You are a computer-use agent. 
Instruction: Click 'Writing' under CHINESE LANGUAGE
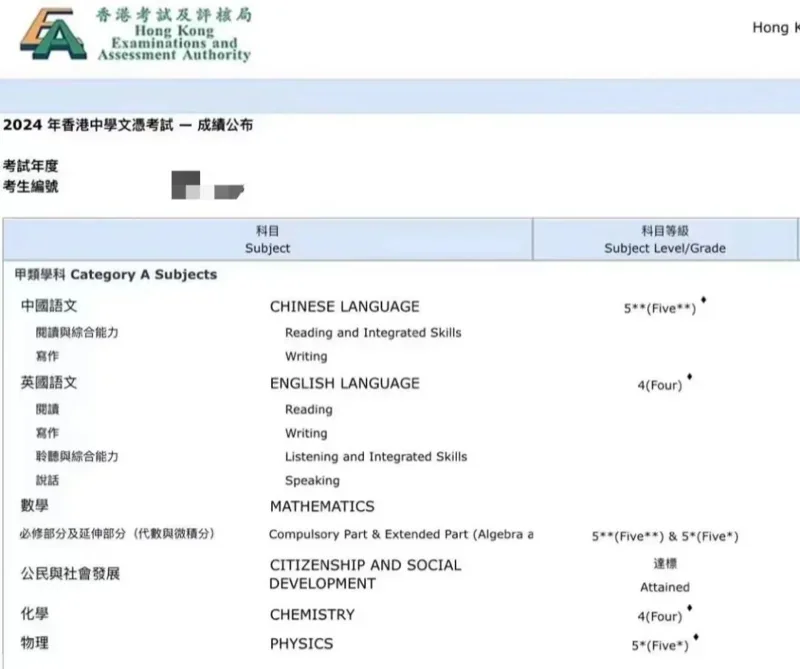306,356
